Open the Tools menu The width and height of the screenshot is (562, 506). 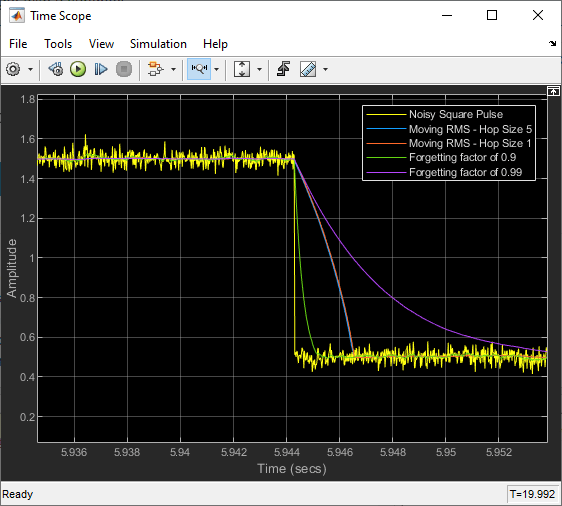[x=58, y=44]
